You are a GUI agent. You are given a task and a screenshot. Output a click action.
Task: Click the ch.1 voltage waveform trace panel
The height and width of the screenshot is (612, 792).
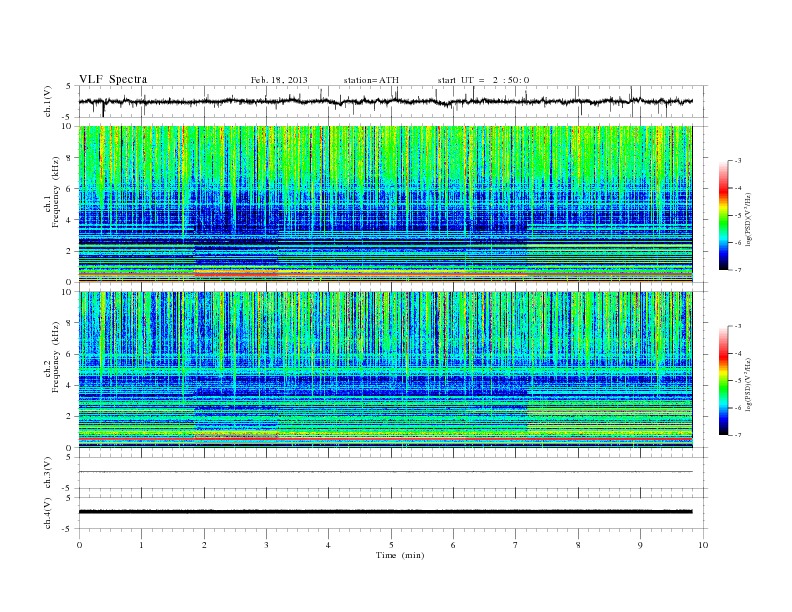click(x=393, y=101)
